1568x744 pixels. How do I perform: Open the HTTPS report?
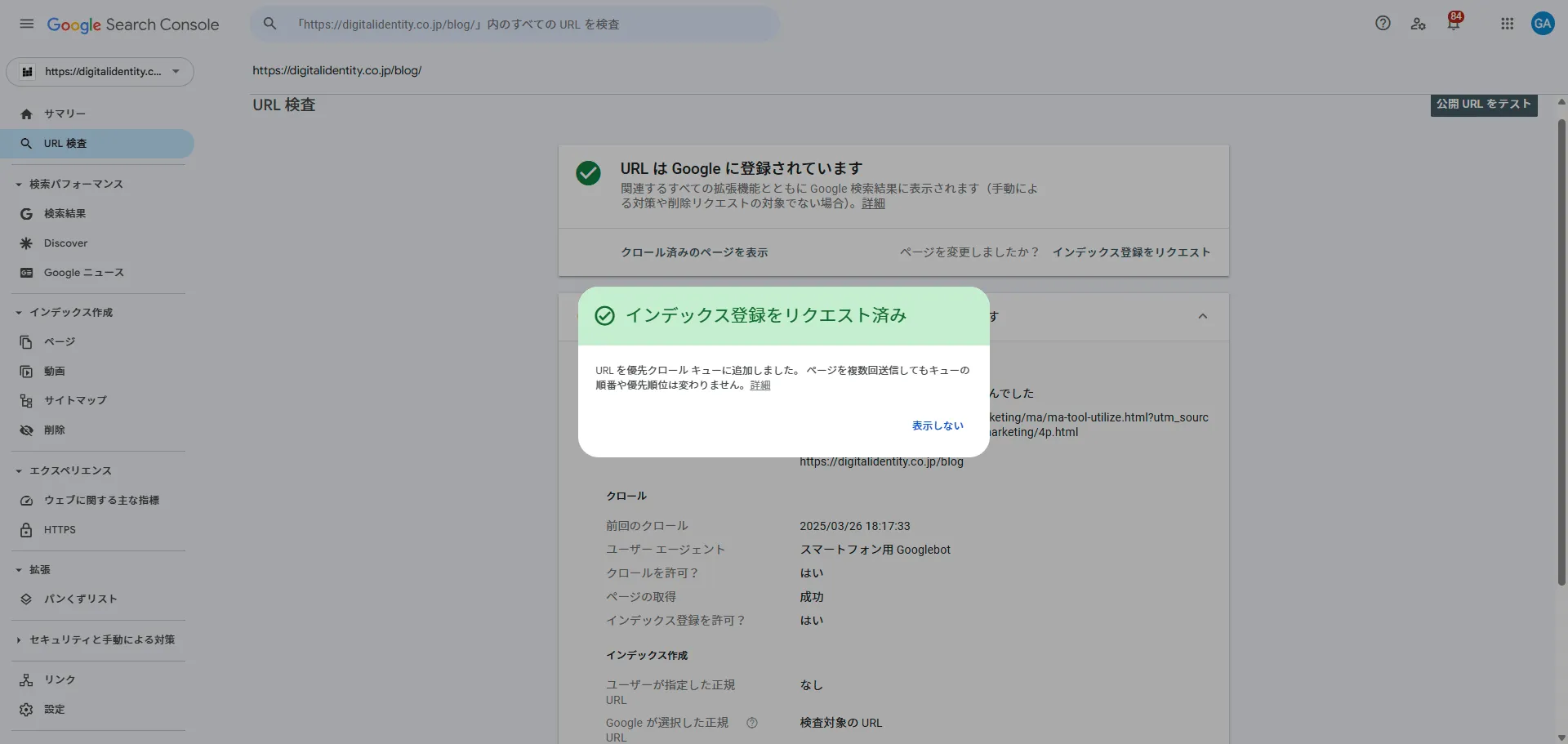pos(97,530)
